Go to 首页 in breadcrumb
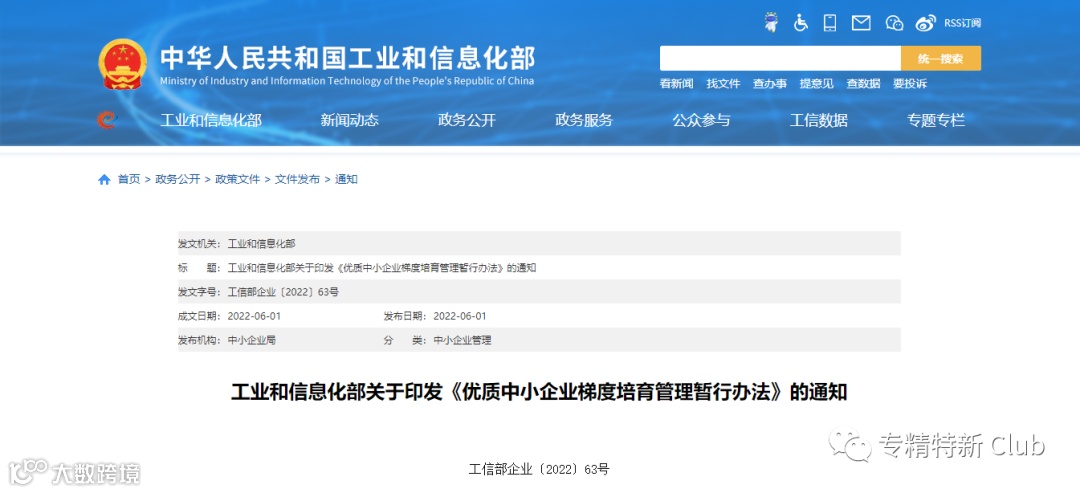 coord(128,180)
